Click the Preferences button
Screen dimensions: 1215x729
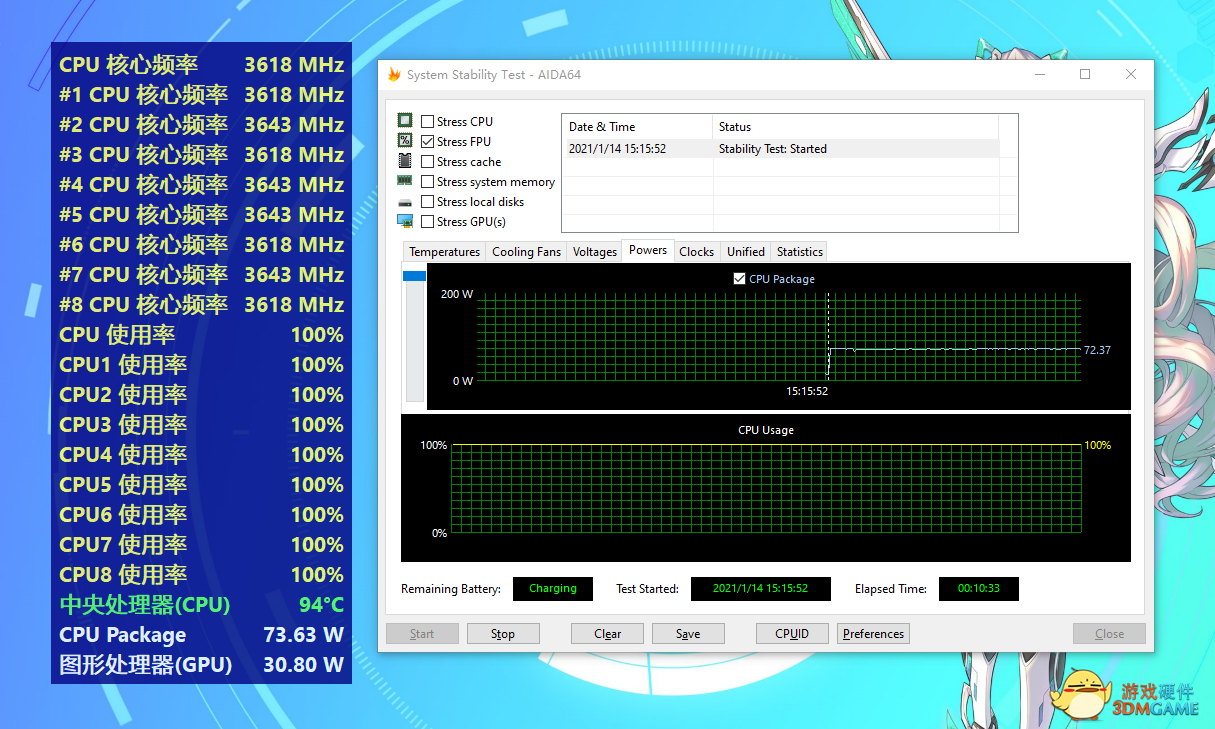(873, 634)
